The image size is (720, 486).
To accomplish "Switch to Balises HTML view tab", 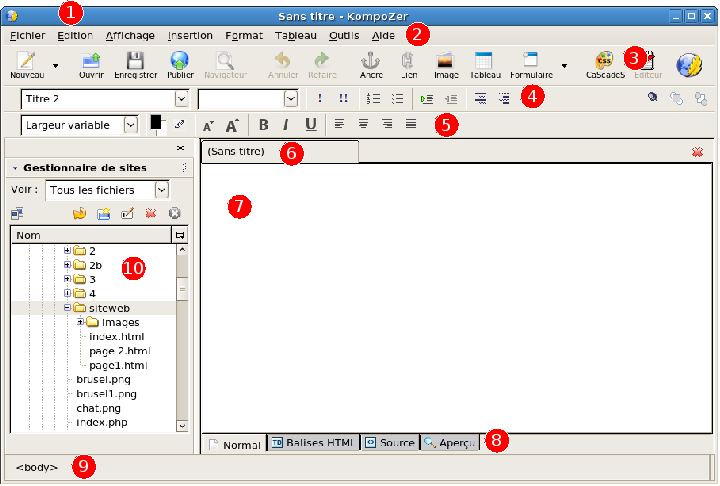I will point(313,443).
